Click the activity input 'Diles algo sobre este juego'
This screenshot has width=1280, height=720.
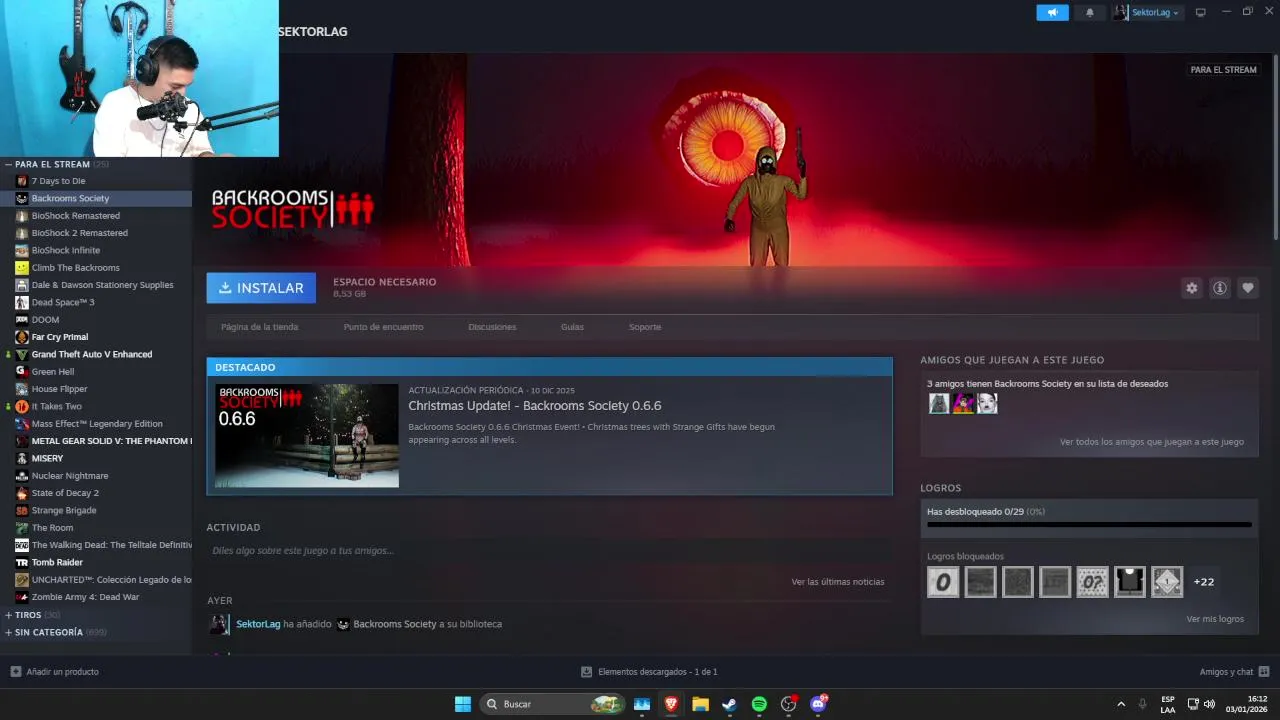tap(548, 551)
